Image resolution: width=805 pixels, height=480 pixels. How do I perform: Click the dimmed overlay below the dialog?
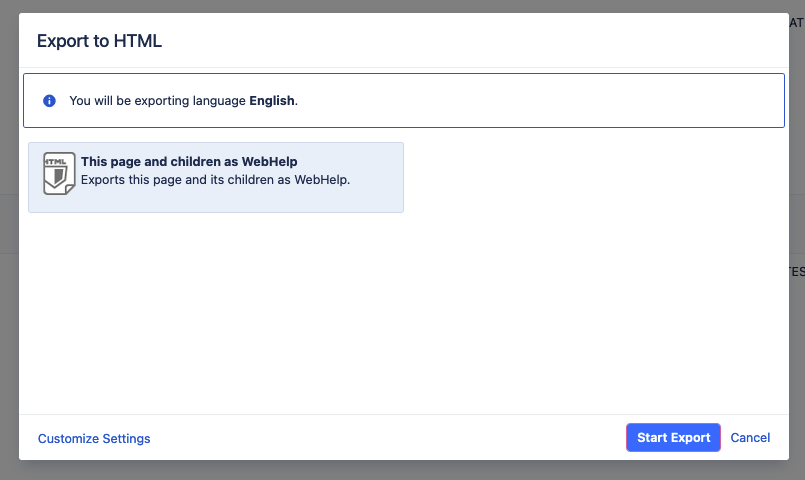coord(400,470)
